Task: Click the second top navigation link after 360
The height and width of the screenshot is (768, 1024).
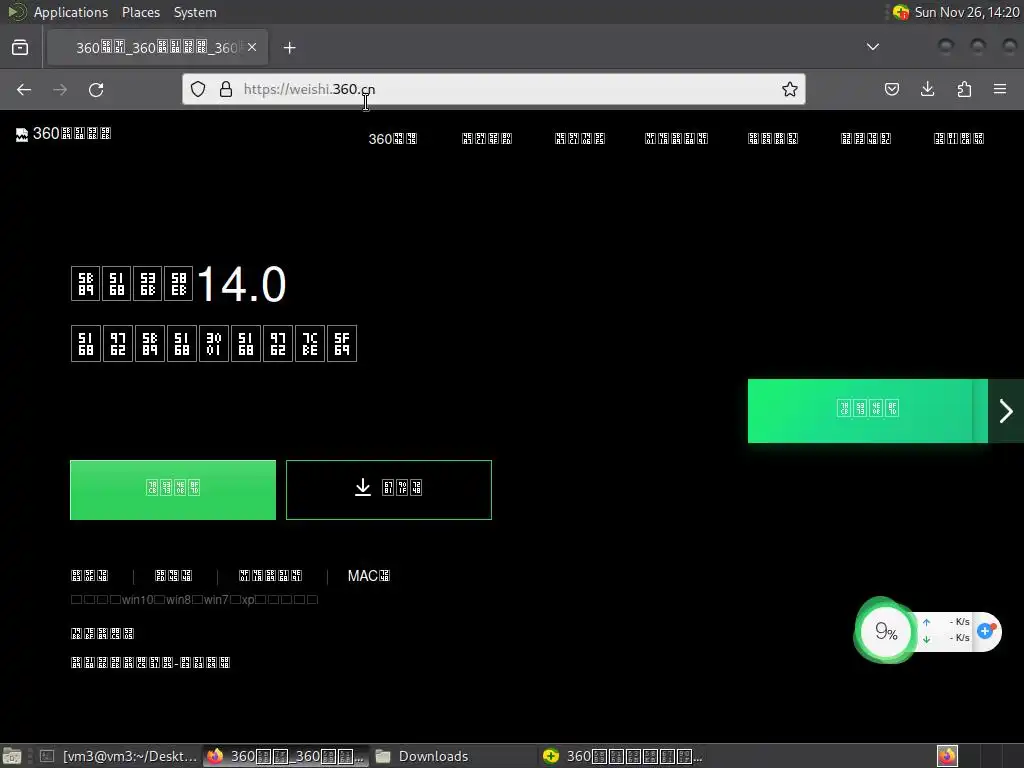Action: 579,138
